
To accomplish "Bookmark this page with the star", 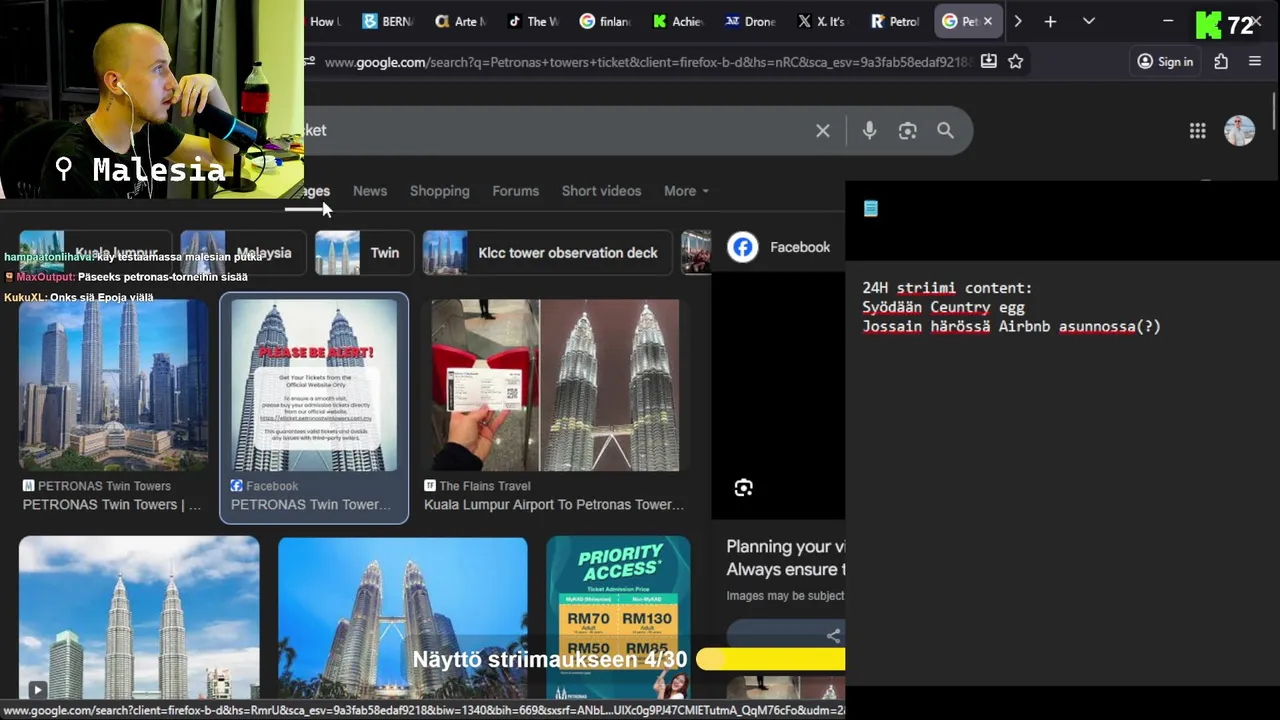I will pyautogui.click(x=1016, y=62).
